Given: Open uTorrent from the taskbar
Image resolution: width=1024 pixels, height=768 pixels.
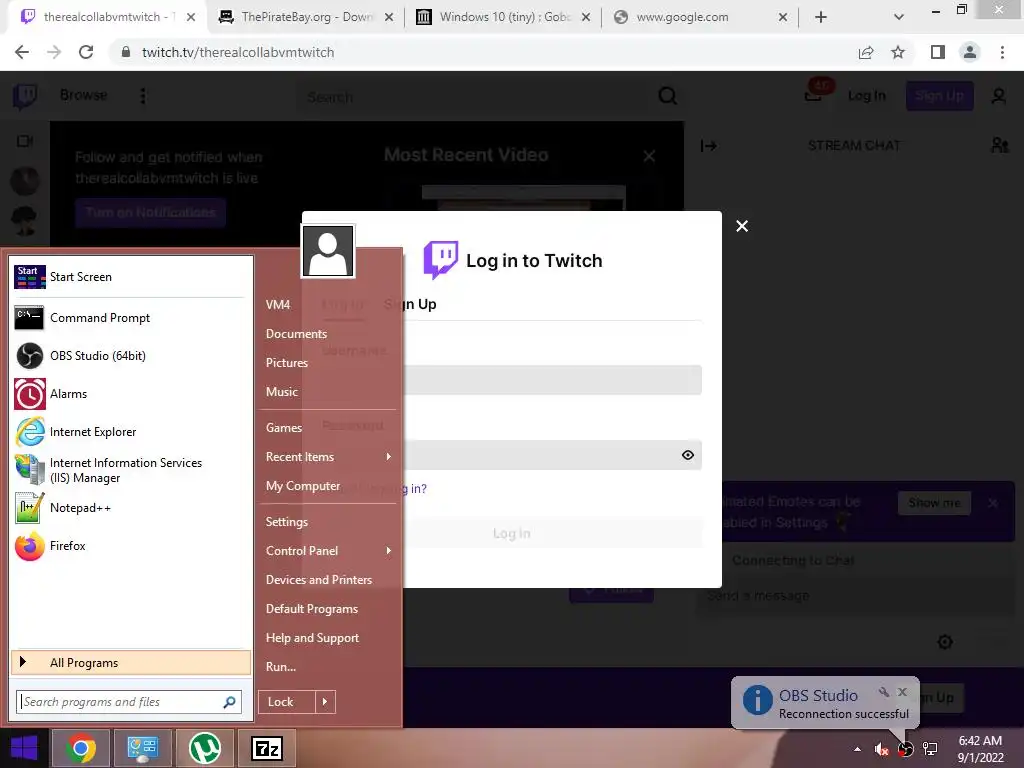Looking at the screenshot, I should tap(204, 748).
